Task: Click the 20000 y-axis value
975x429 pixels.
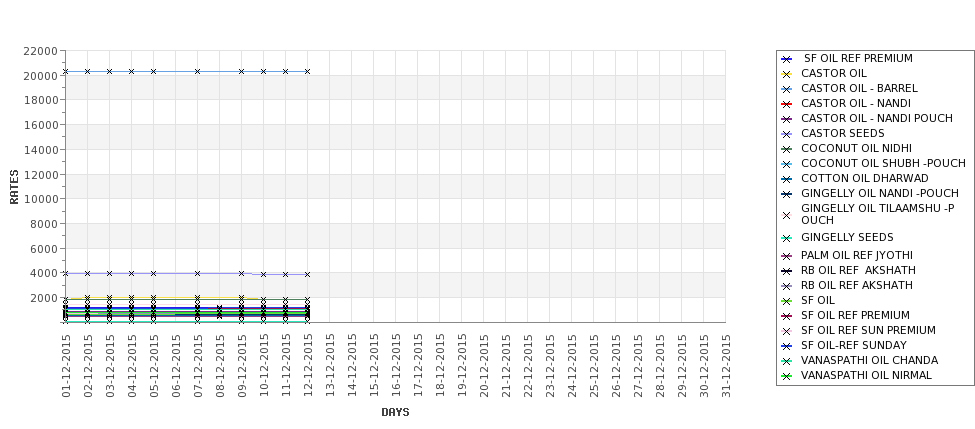Action: [40, 75]
